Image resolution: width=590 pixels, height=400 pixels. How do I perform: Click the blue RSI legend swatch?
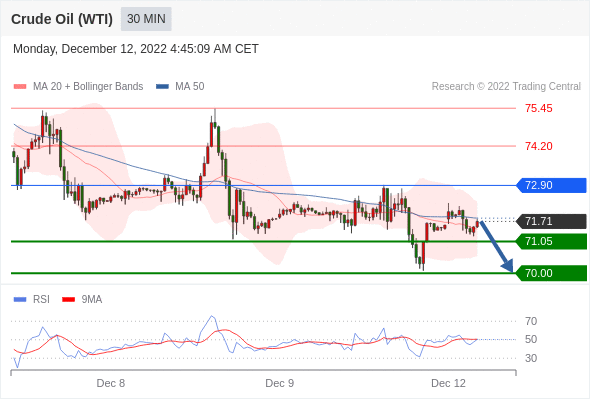coord(20,300)
